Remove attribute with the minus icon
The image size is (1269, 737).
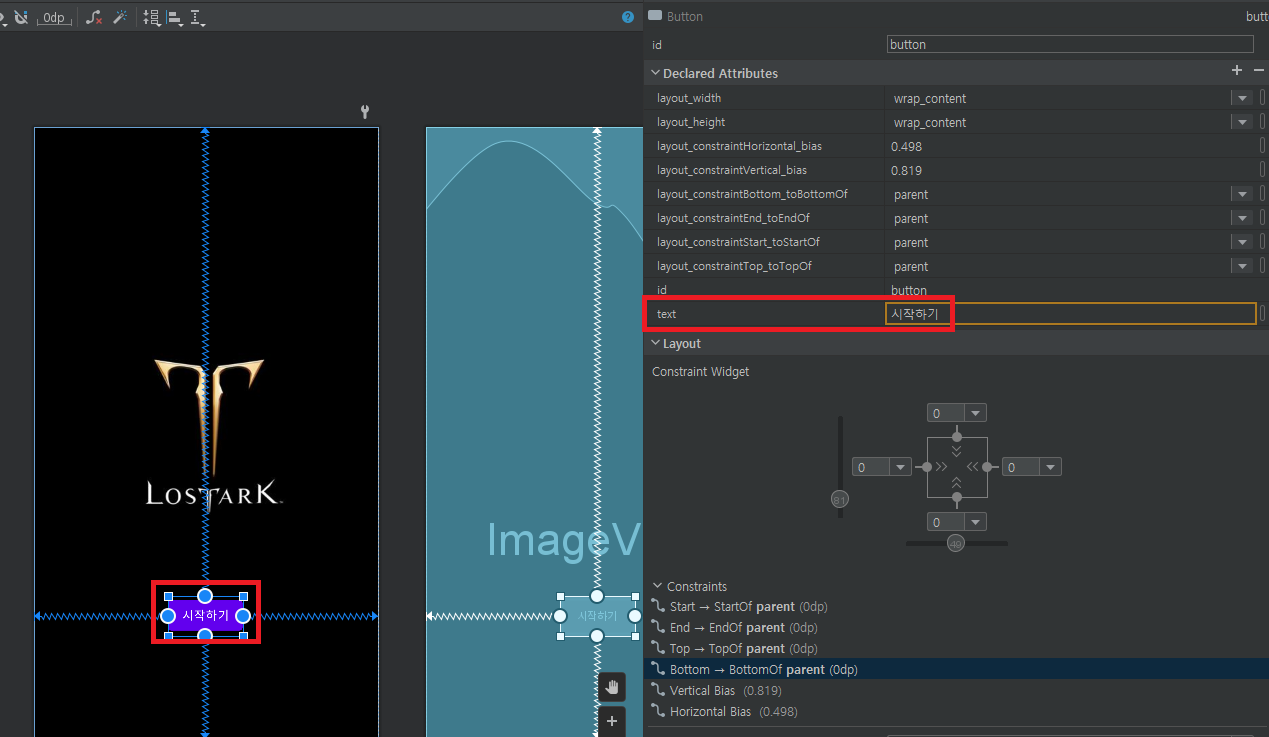pos(1258,70)
